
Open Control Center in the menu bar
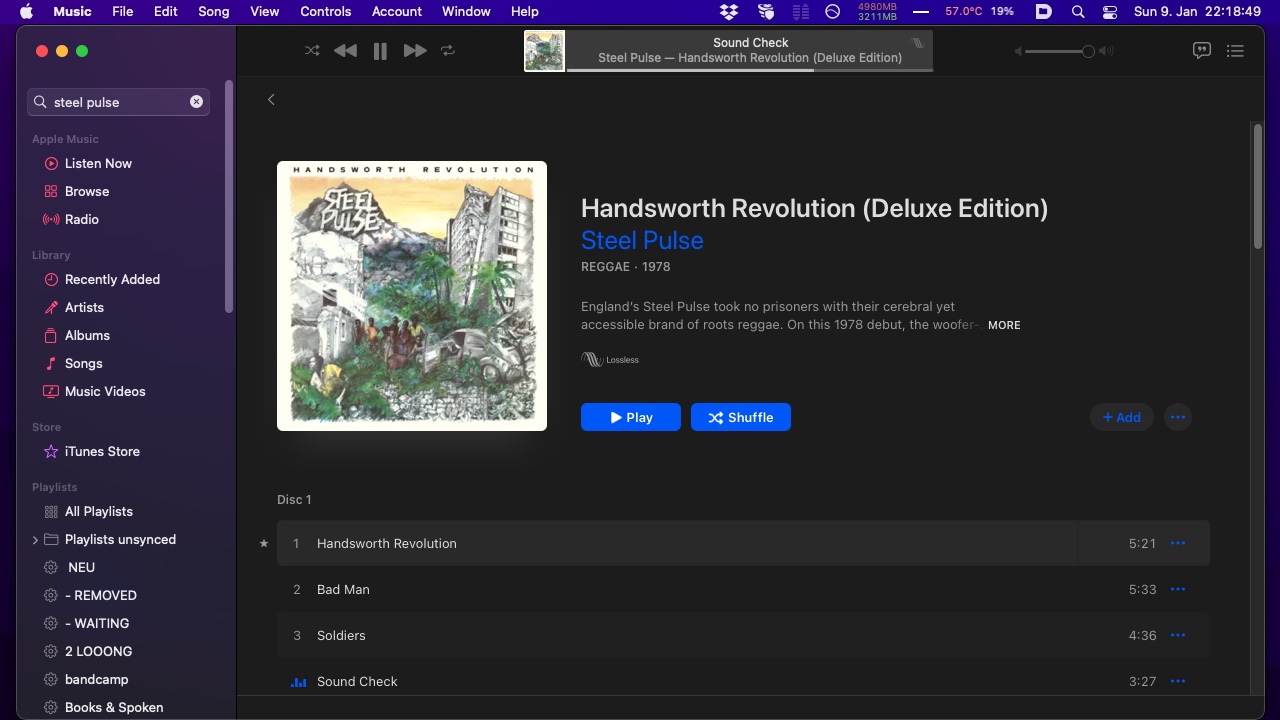coord(1110,11)
